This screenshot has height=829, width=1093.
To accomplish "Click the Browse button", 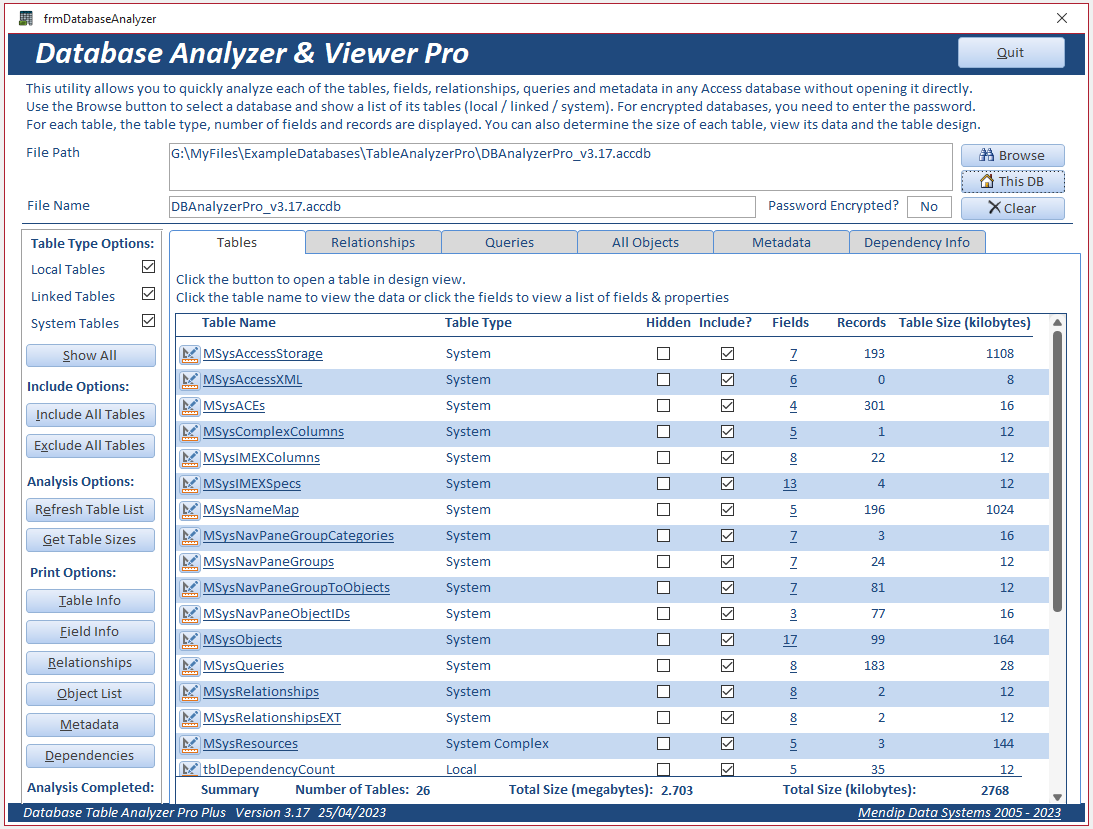I will point(1012,155).
